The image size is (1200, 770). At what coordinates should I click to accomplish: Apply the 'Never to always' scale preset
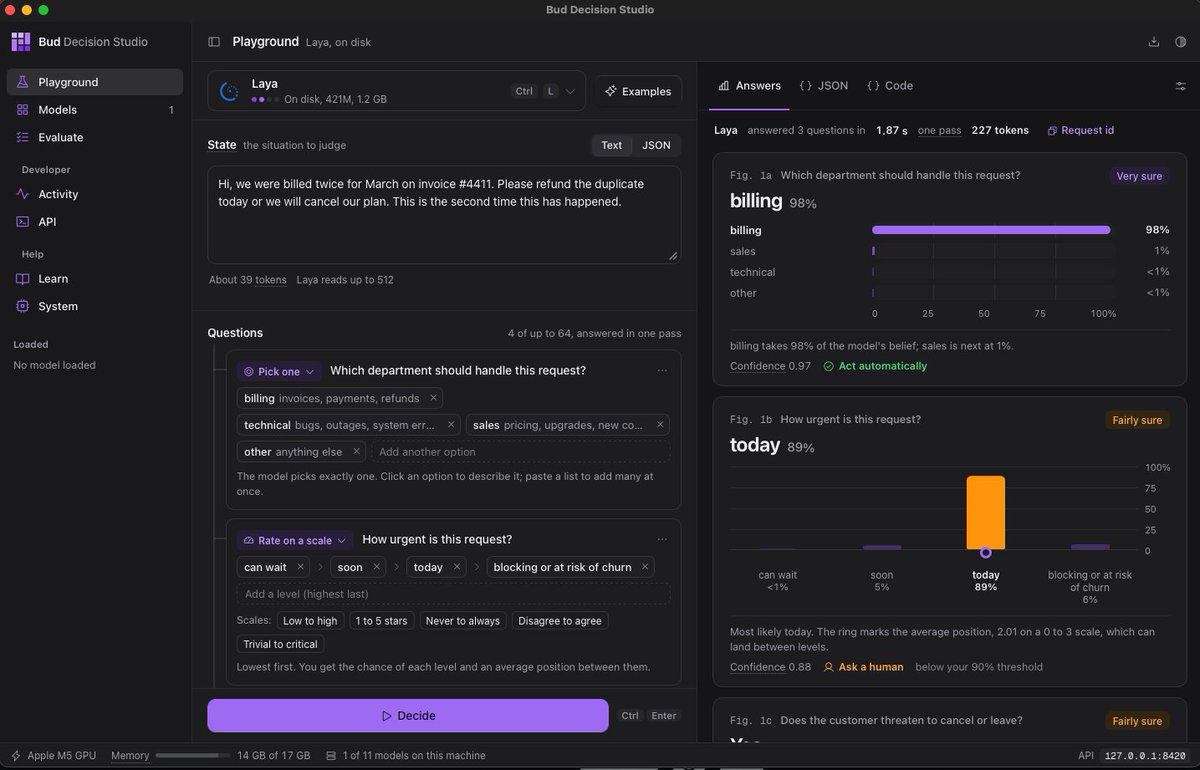pyautogui.click(x=462, y=621)
